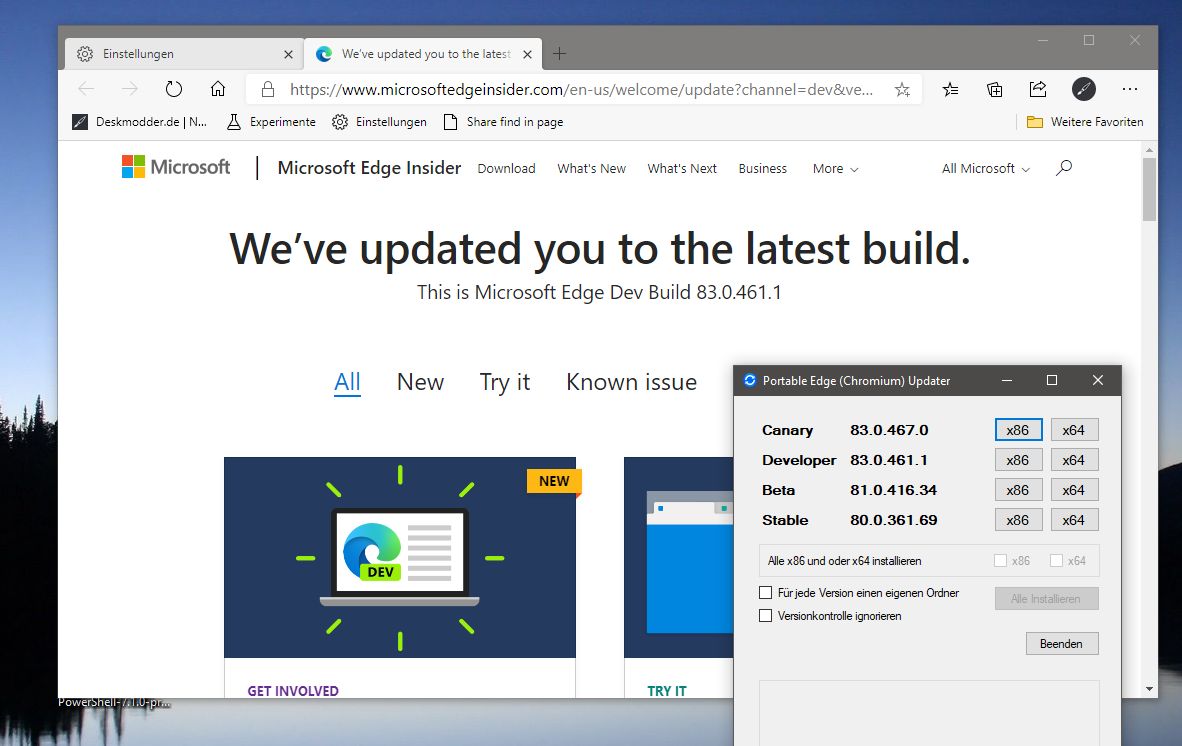Click the browser Forward arrow
1182x746 pixels.
(130, 89)
